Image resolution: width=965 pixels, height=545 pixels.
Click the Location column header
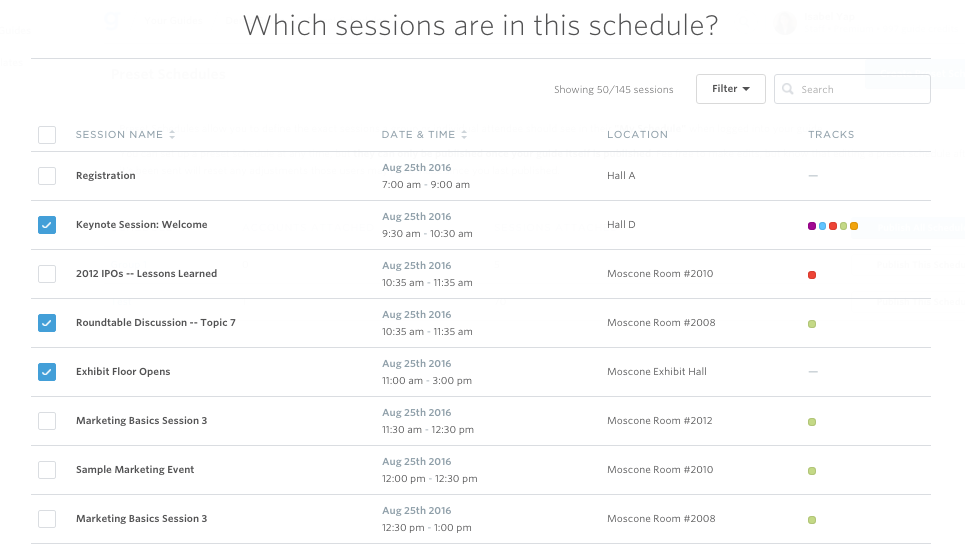click(x=637, y=135)
